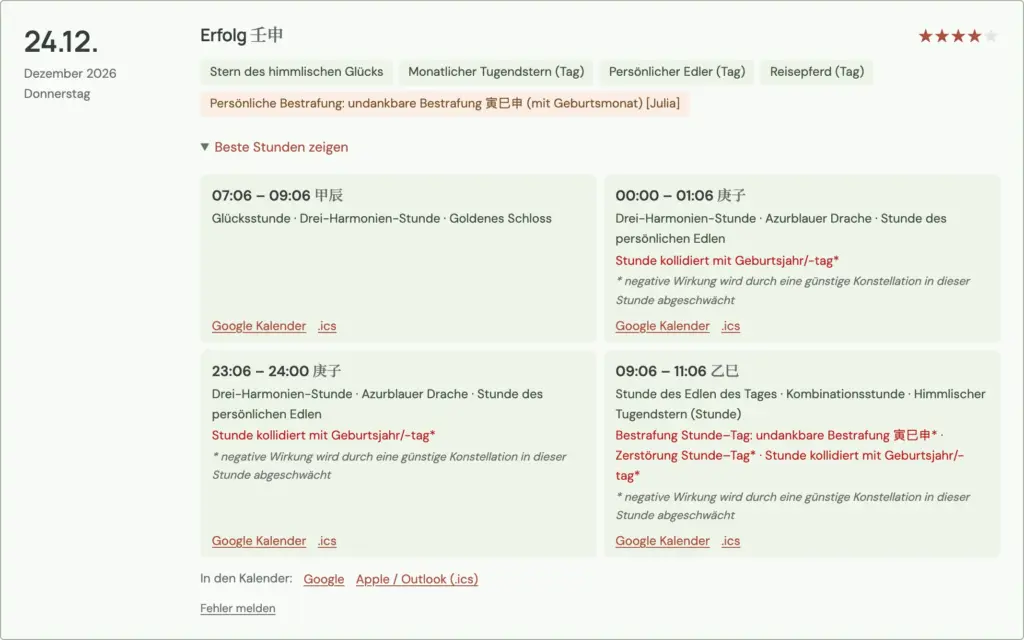The image size is (1024, 640).
Task: Click the four-star rating
Action: click(958, 36)
